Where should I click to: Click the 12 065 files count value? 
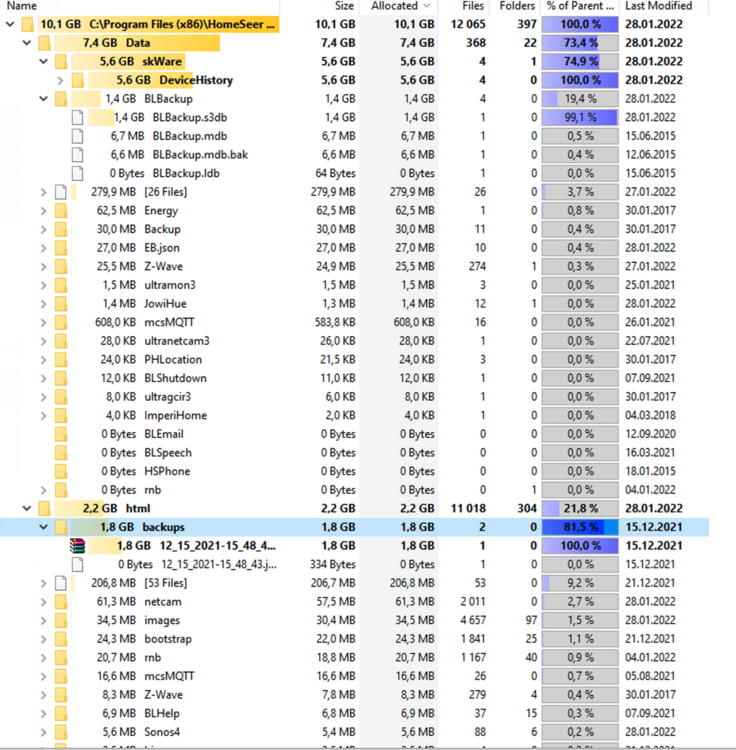tap(468, 24)
